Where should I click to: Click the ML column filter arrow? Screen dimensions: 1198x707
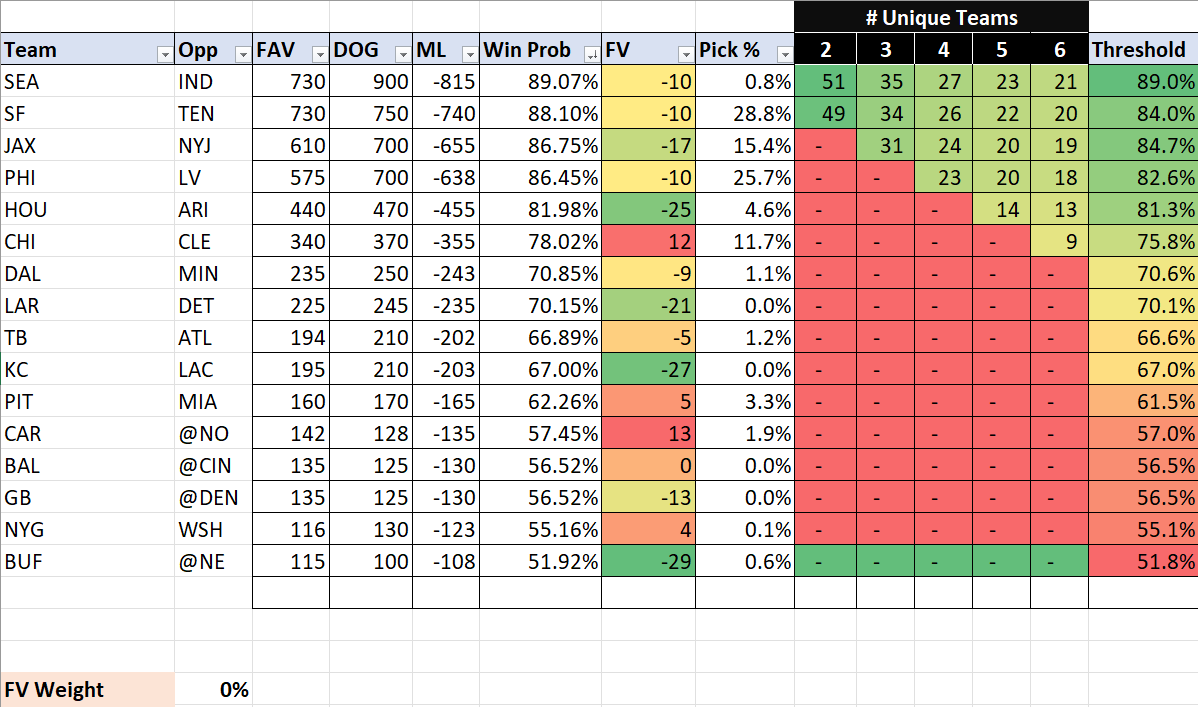(x=469, y=54)
